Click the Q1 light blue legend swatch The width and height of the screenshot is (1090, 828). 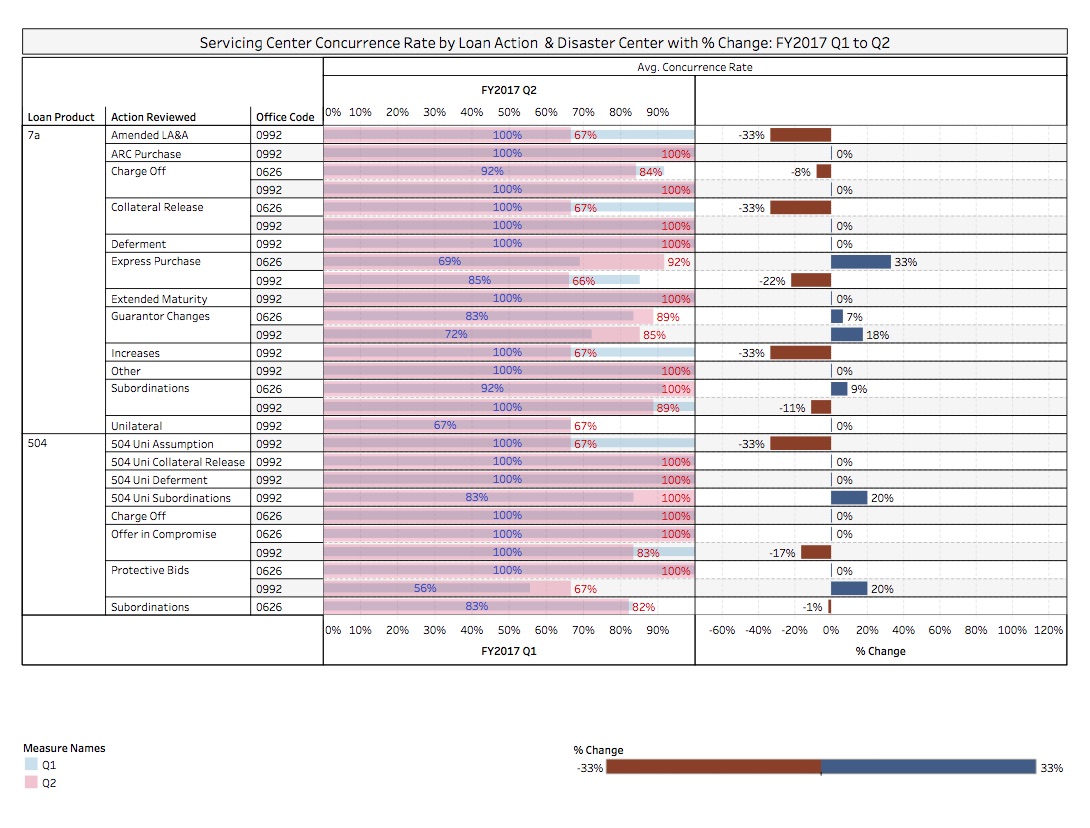tap(31, 765)
